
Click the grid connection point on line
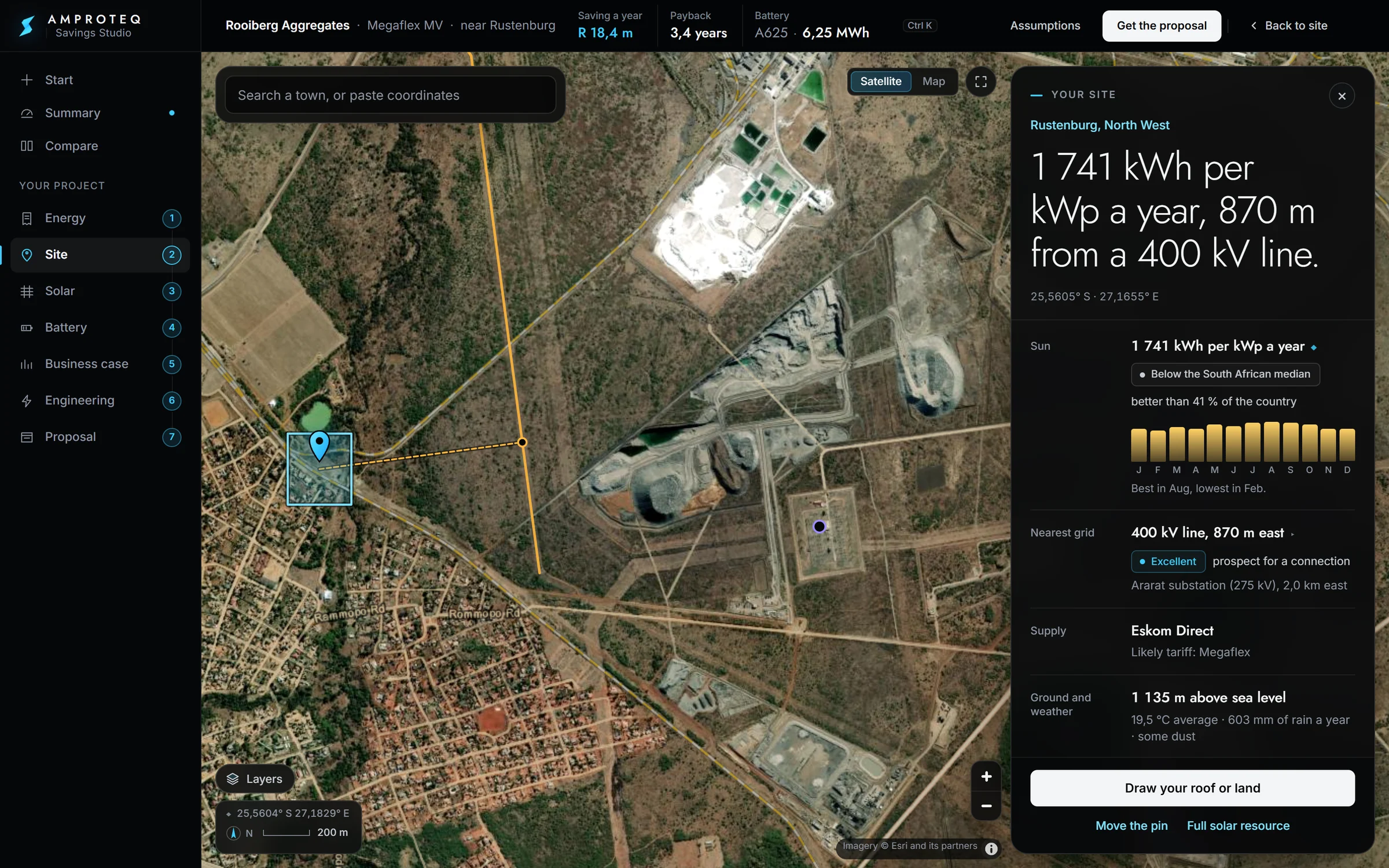(522, 442)
